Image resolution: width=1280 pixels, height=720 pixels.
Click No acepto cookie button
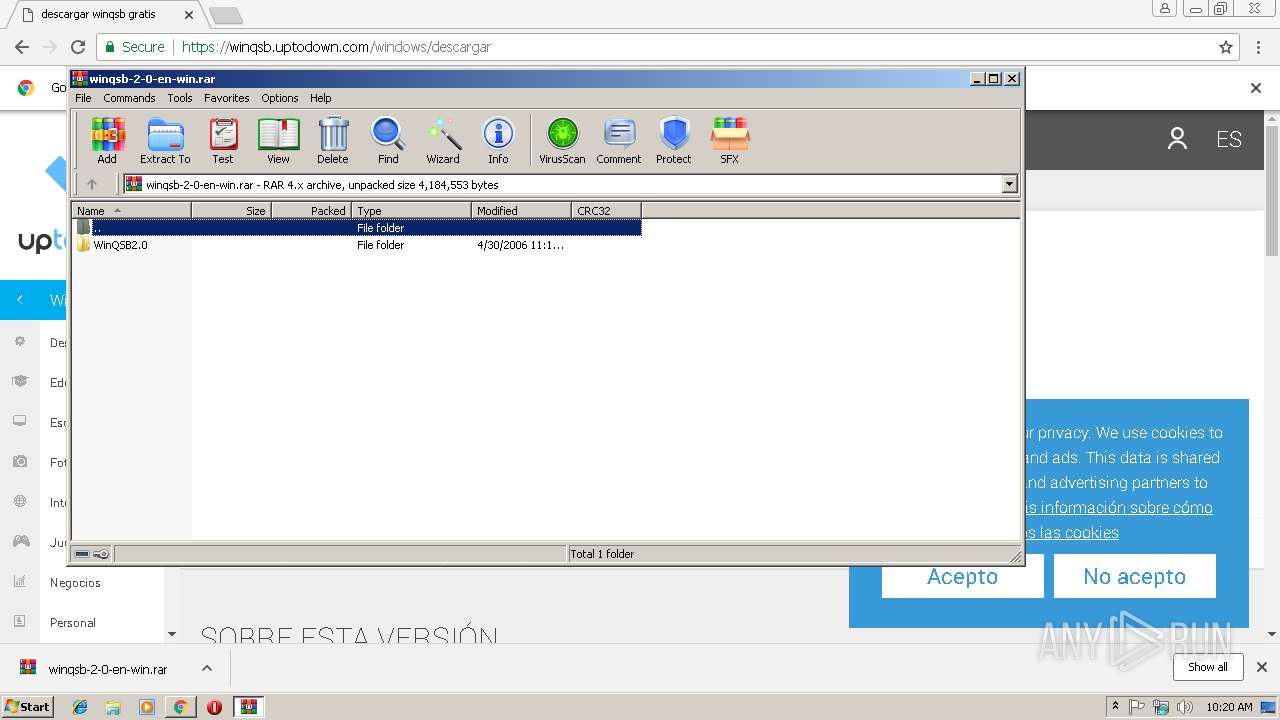(x=1134, y=576)
